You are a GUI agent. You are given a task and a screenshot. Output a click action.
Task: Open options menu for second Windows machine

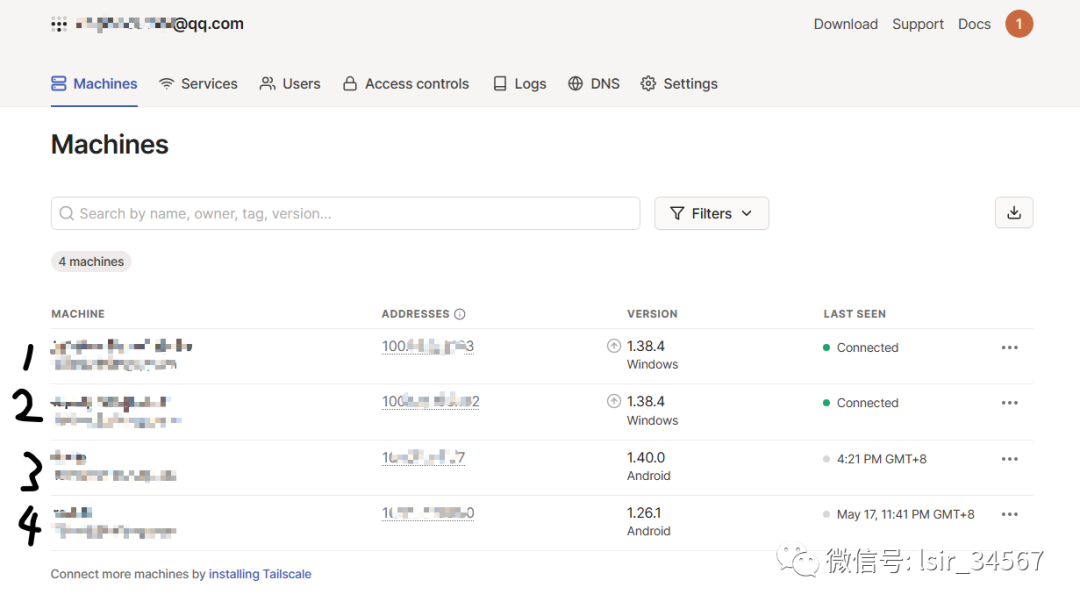[x=1010, y=403]
